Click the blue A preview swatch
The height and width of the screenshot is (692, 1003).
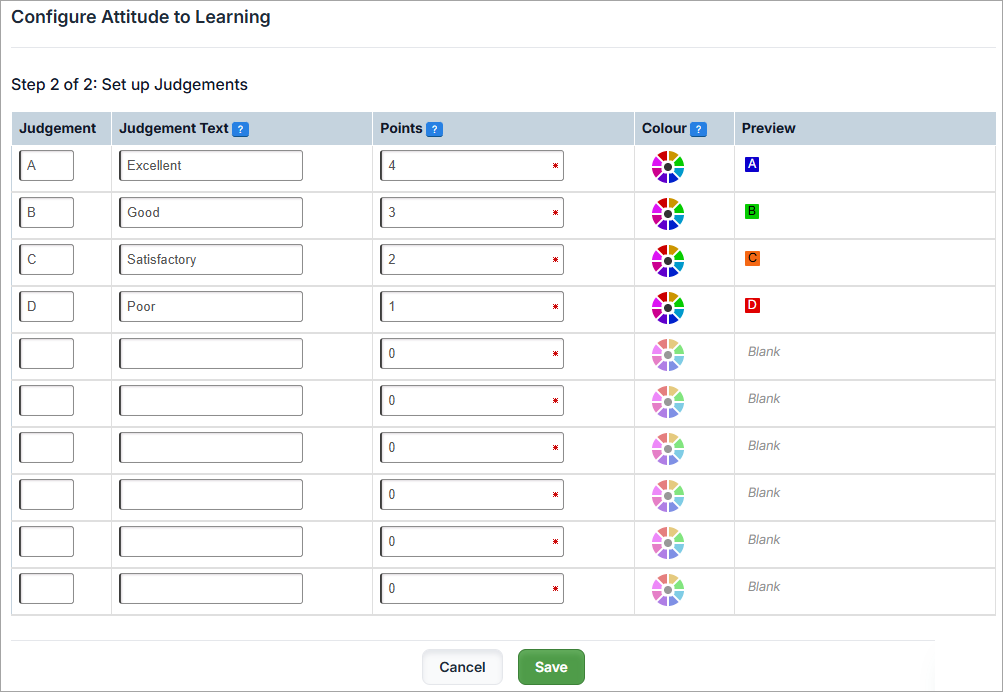pyautogui.click(x=752, y=164)
